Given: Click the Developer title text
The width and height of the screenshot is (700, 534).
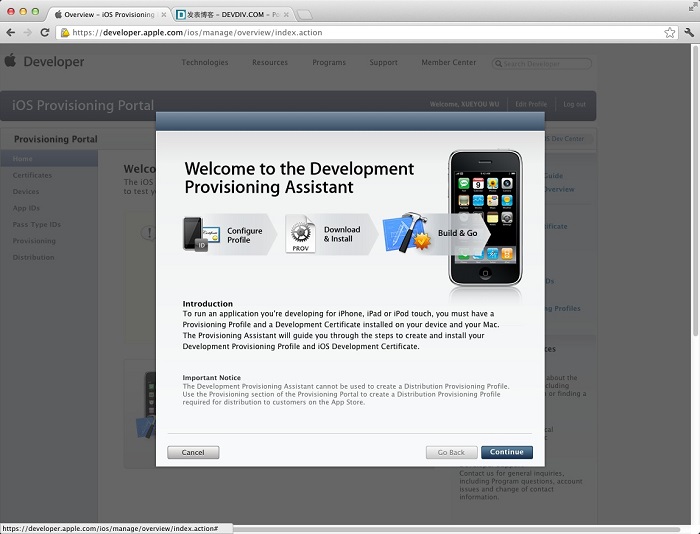Looking at the screenshot, I should (54, 62).
